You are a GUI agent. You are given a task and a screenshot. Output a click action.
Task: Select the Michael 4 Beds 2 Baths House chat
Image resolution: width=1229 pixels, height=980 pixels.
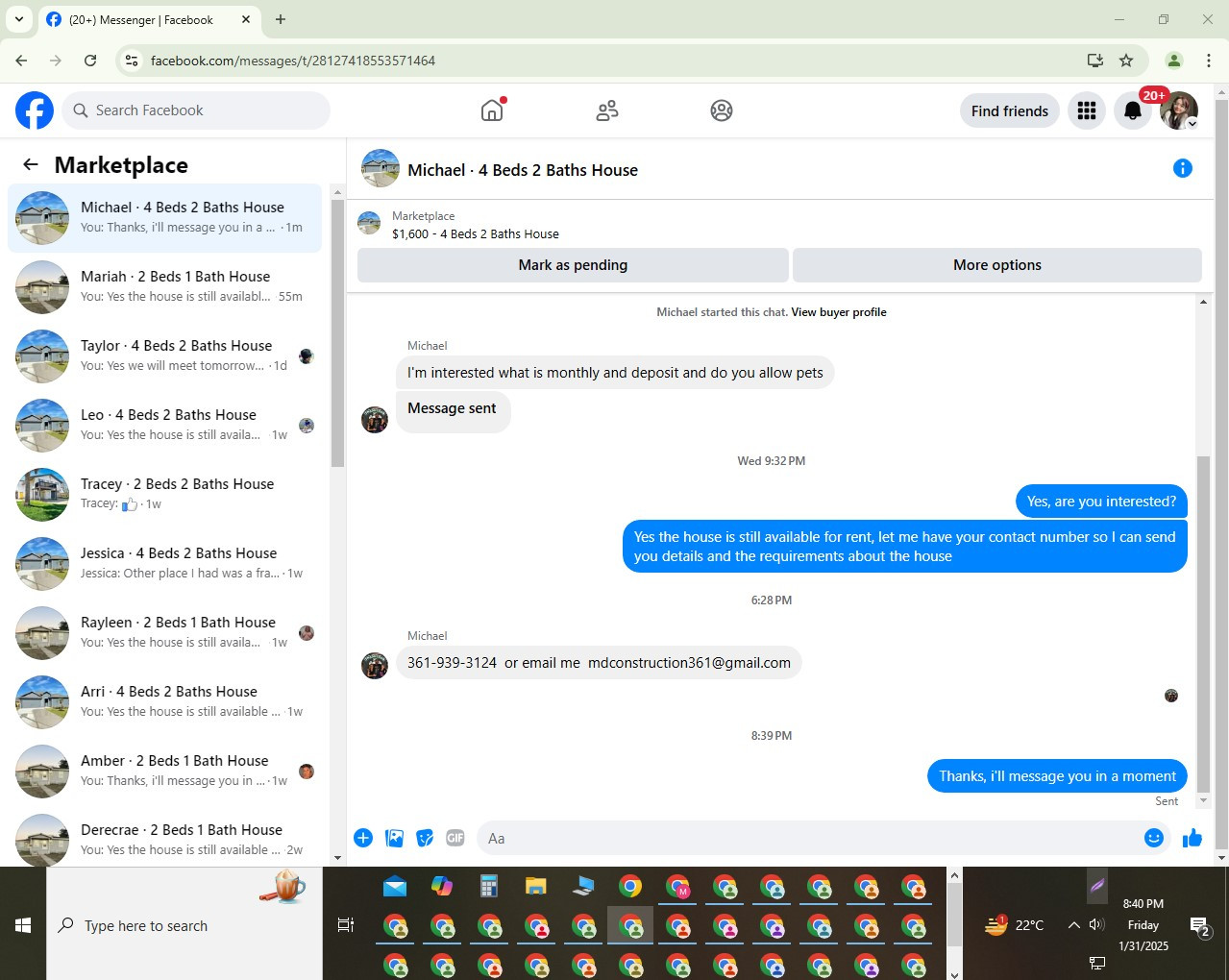click(165, 218)
